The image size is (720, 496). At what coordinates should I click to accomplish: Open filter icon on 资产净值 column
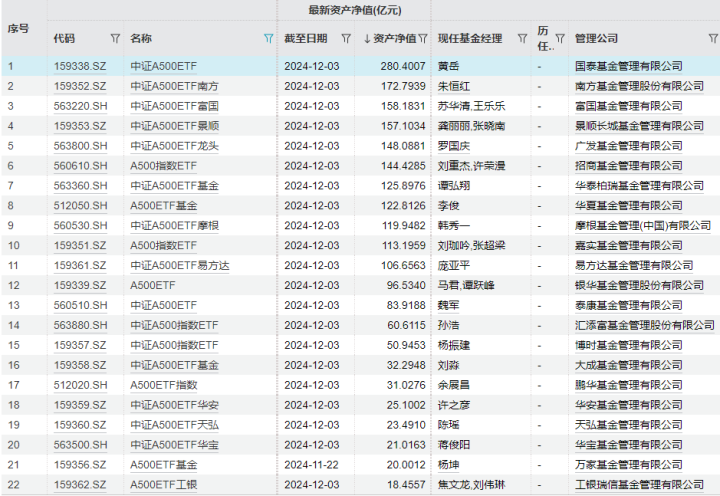coord(423,39)
